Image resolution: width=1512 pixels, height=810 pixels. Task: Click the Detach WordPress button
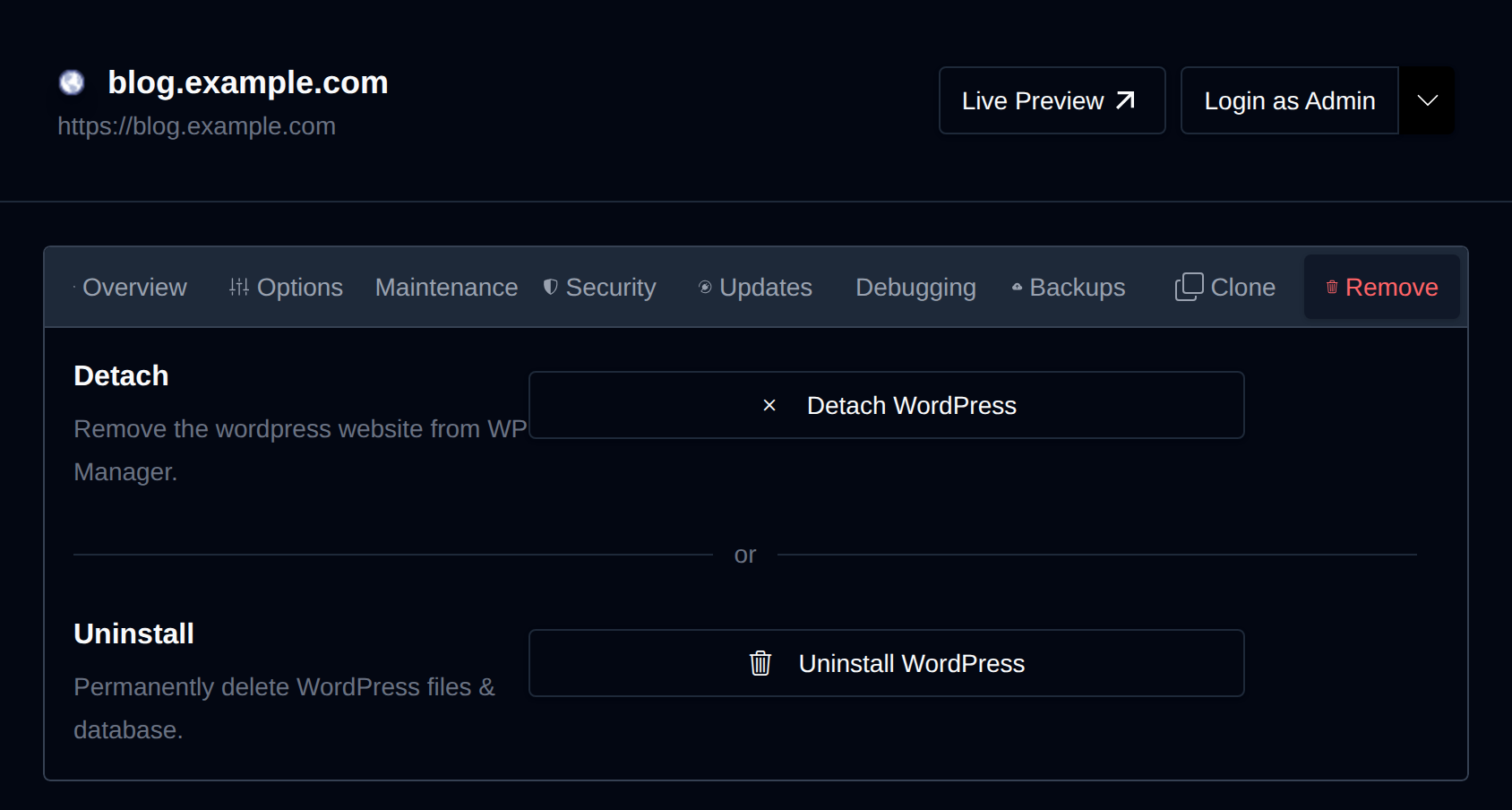pyautogui.click(x=886, y=405)
